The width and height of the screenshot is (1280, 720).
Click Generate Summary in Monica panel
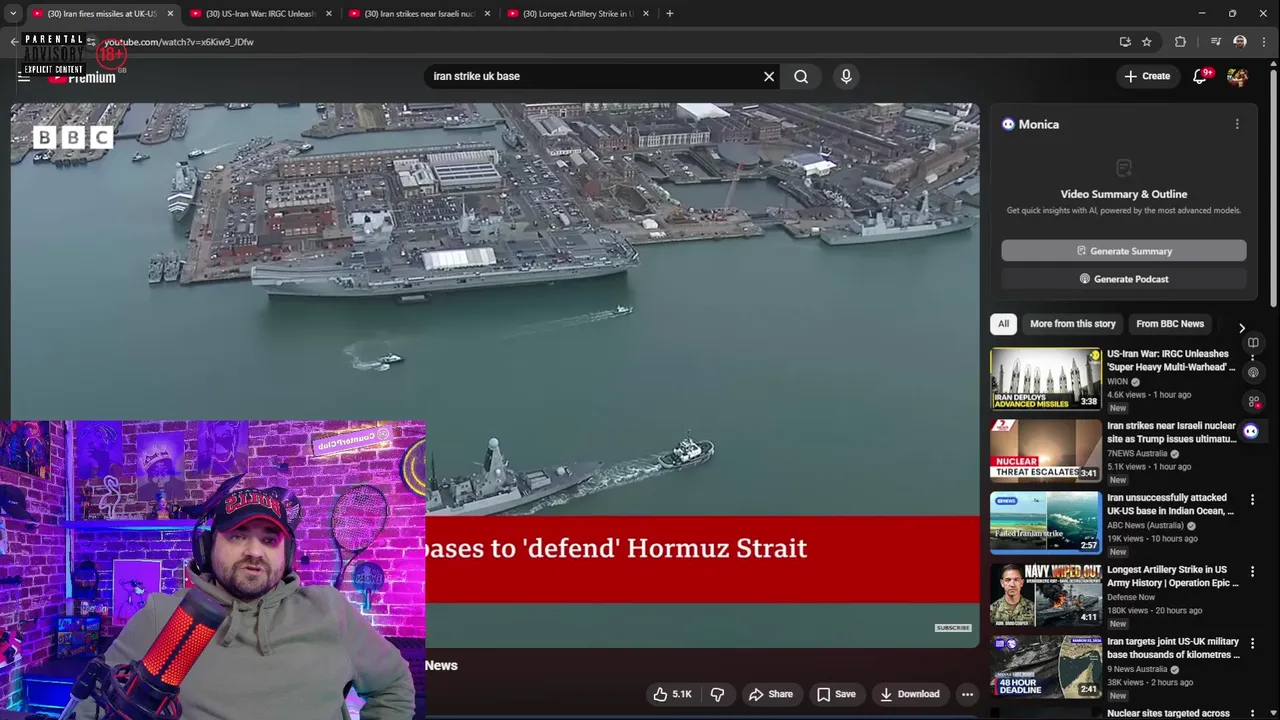(x=1124, y=251)
